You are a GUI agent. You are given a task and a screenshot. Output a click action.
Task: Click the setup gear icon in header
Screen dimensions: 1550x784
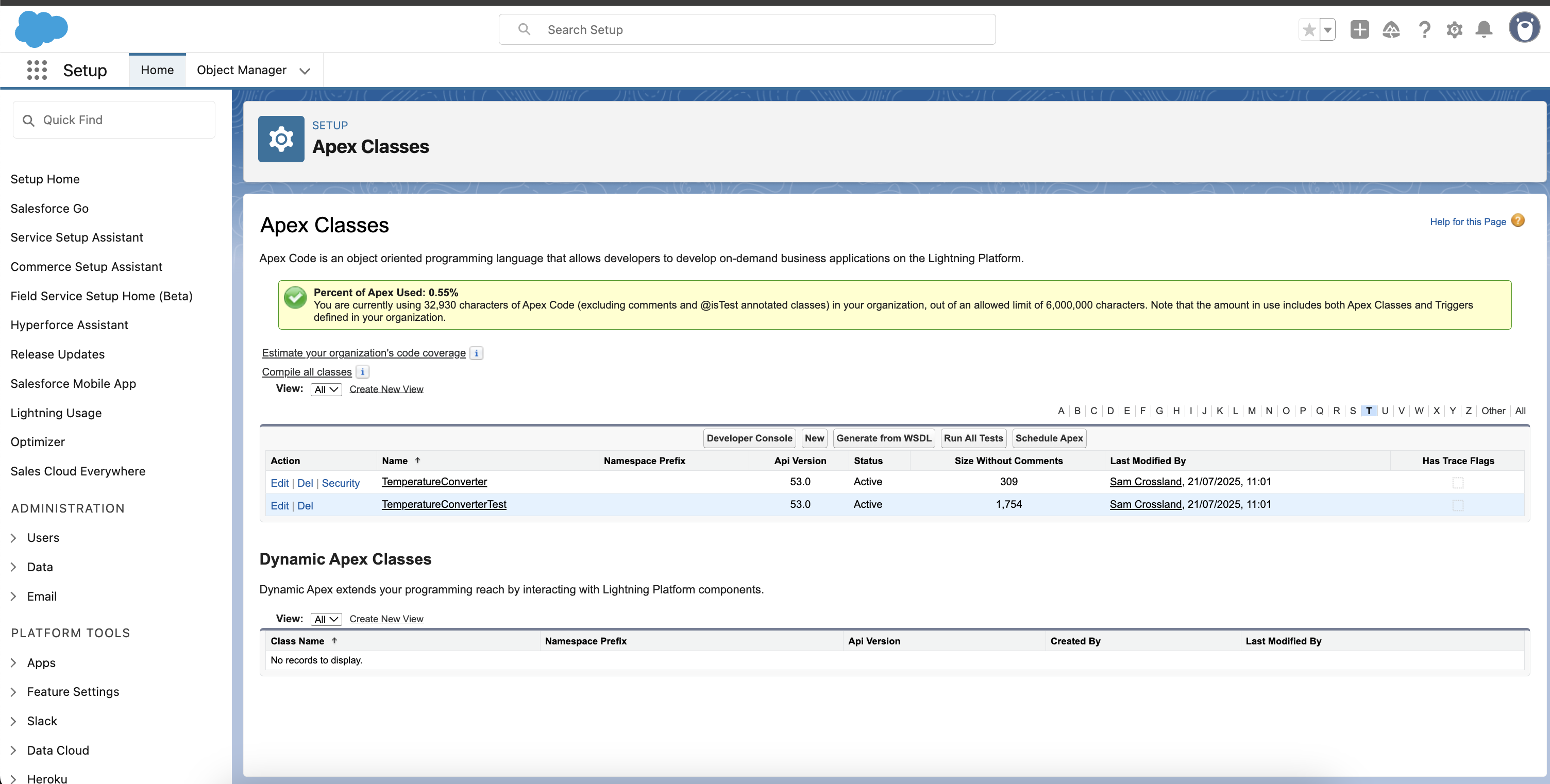[1454, 29]
